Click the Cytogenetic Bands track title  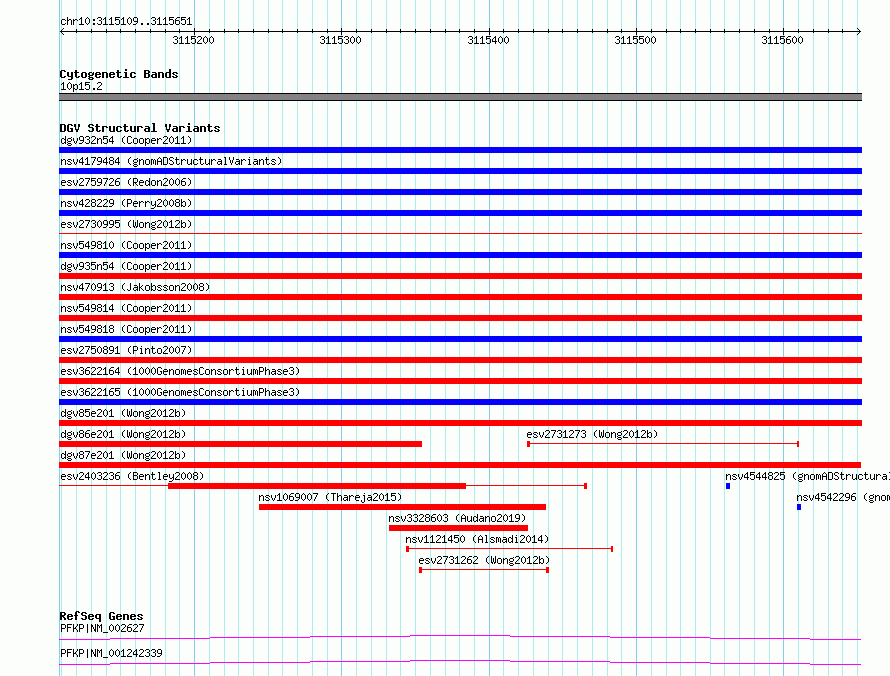click(119, 74)
